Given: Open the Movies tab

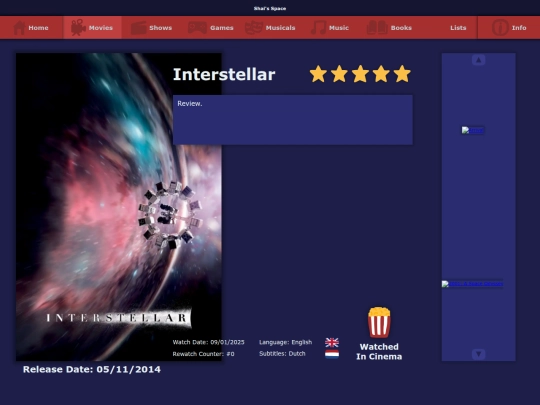Looking at the screenshot, I should coord(92,28).
